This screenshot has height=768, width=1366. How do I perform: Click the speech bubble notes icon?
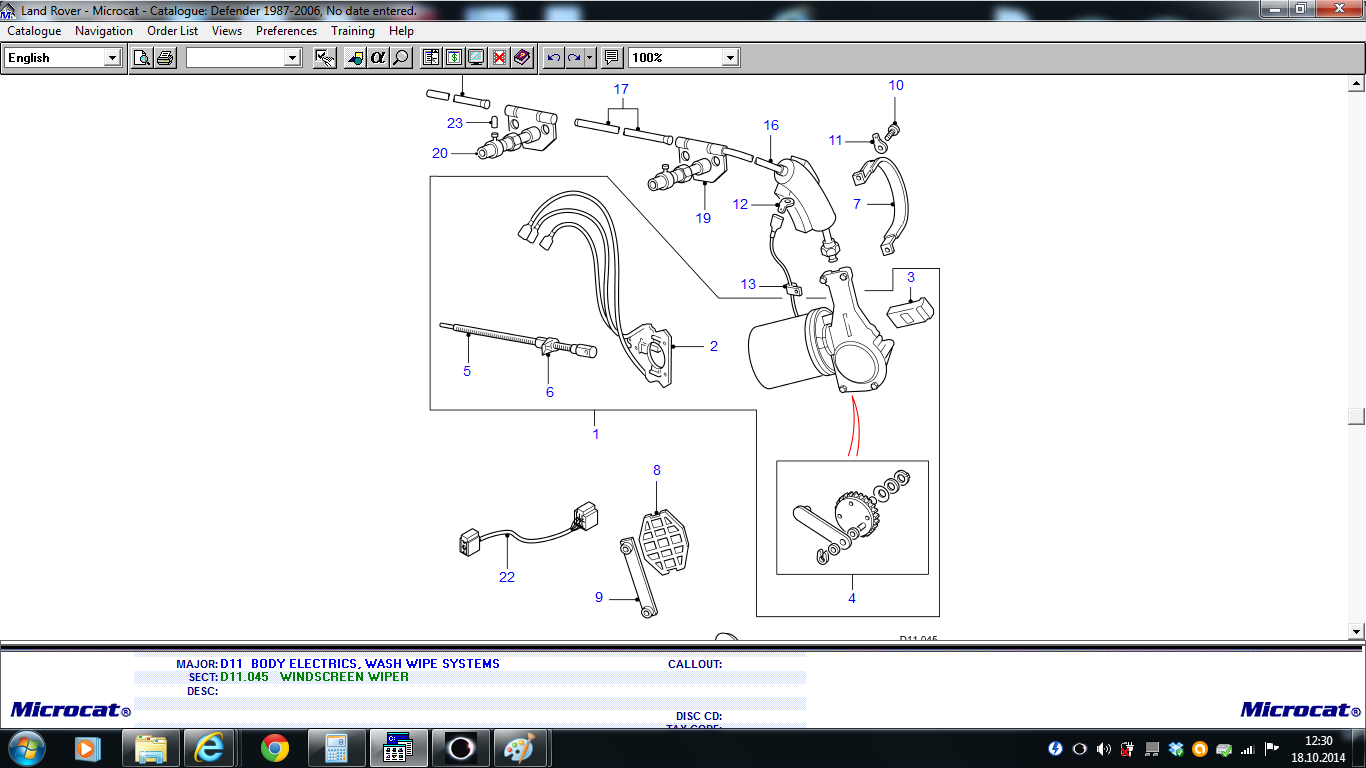coord(612,58)
